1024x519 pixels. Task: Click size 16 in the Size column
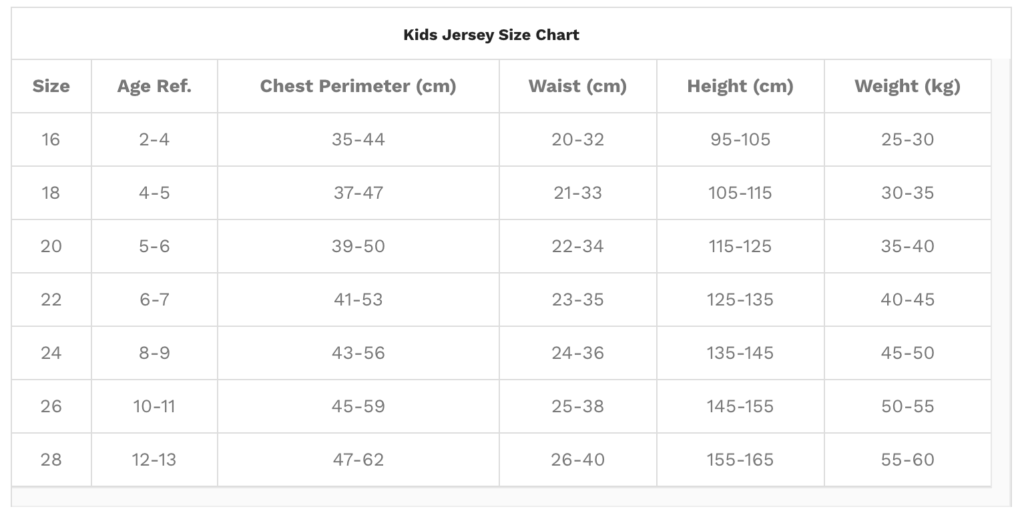click(x=51, y=140)
